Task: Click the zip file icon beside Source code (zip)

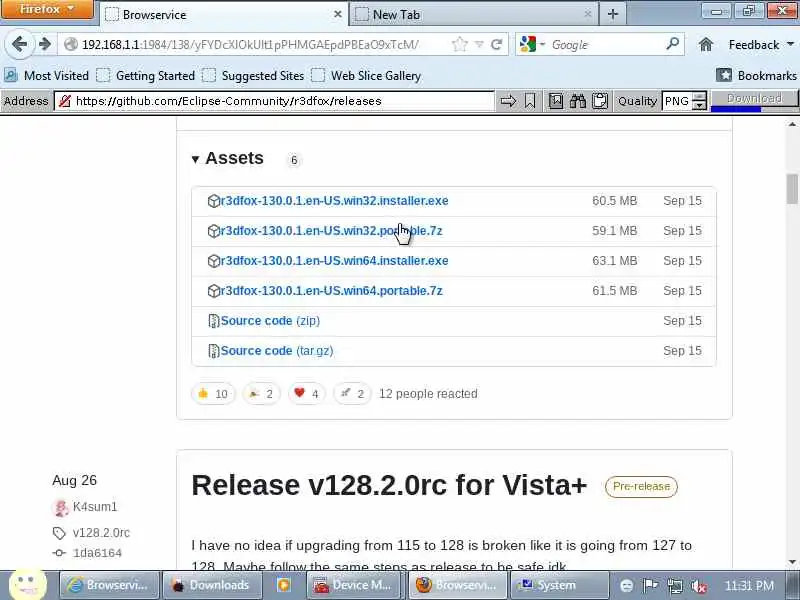Action: tap(214, 321)
